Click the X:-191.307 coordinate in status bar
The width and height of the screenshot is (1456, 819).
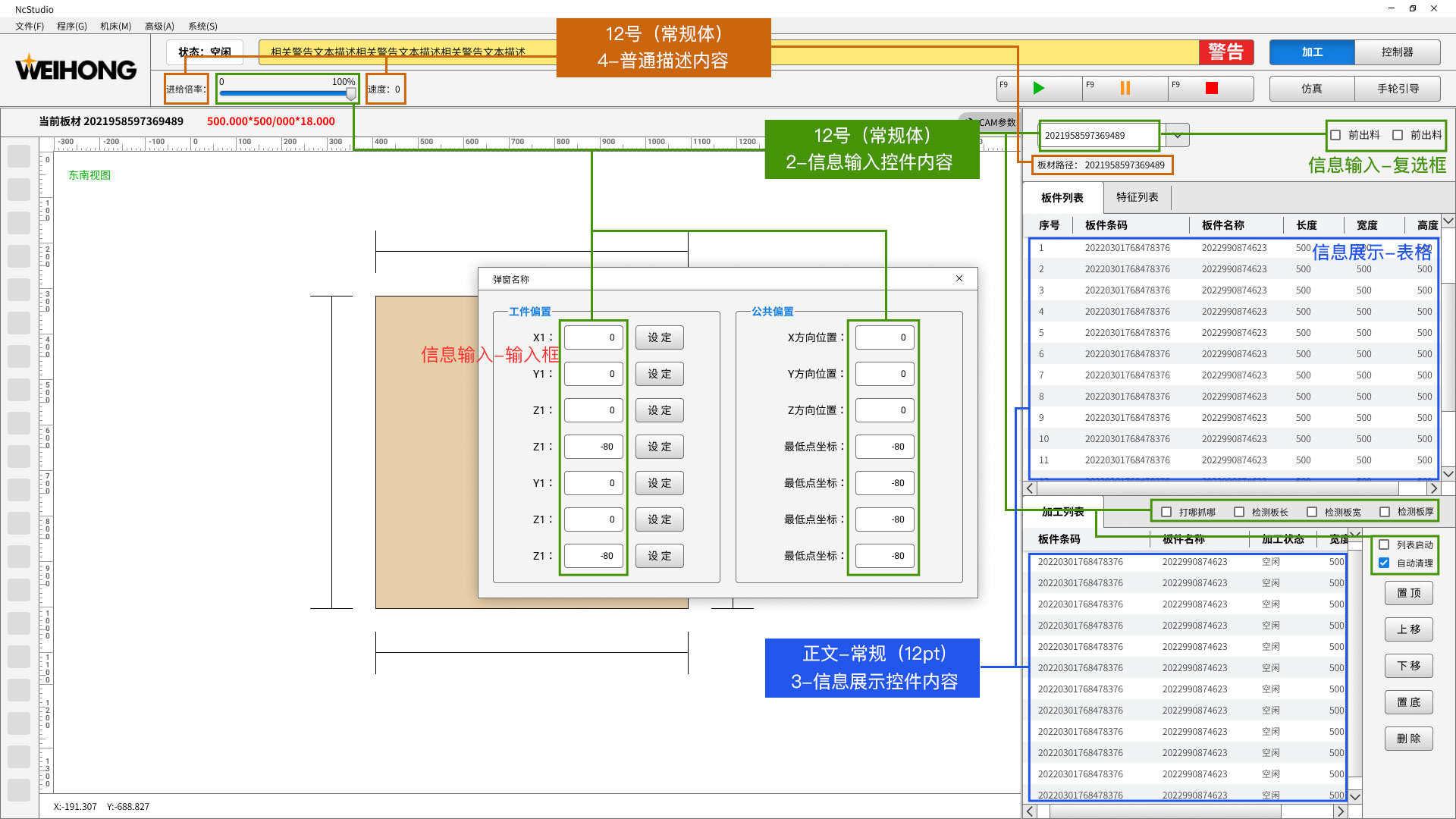click(x=75, y=807)
